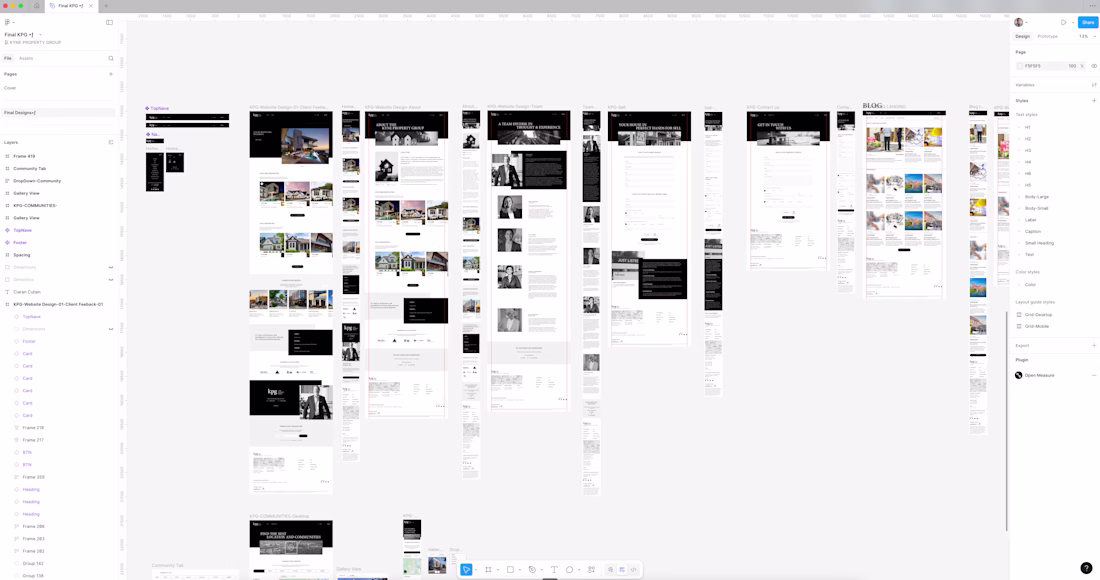Click the search icon in left panel
Viewport: 1100px width, 580px height.
(111, 58)
